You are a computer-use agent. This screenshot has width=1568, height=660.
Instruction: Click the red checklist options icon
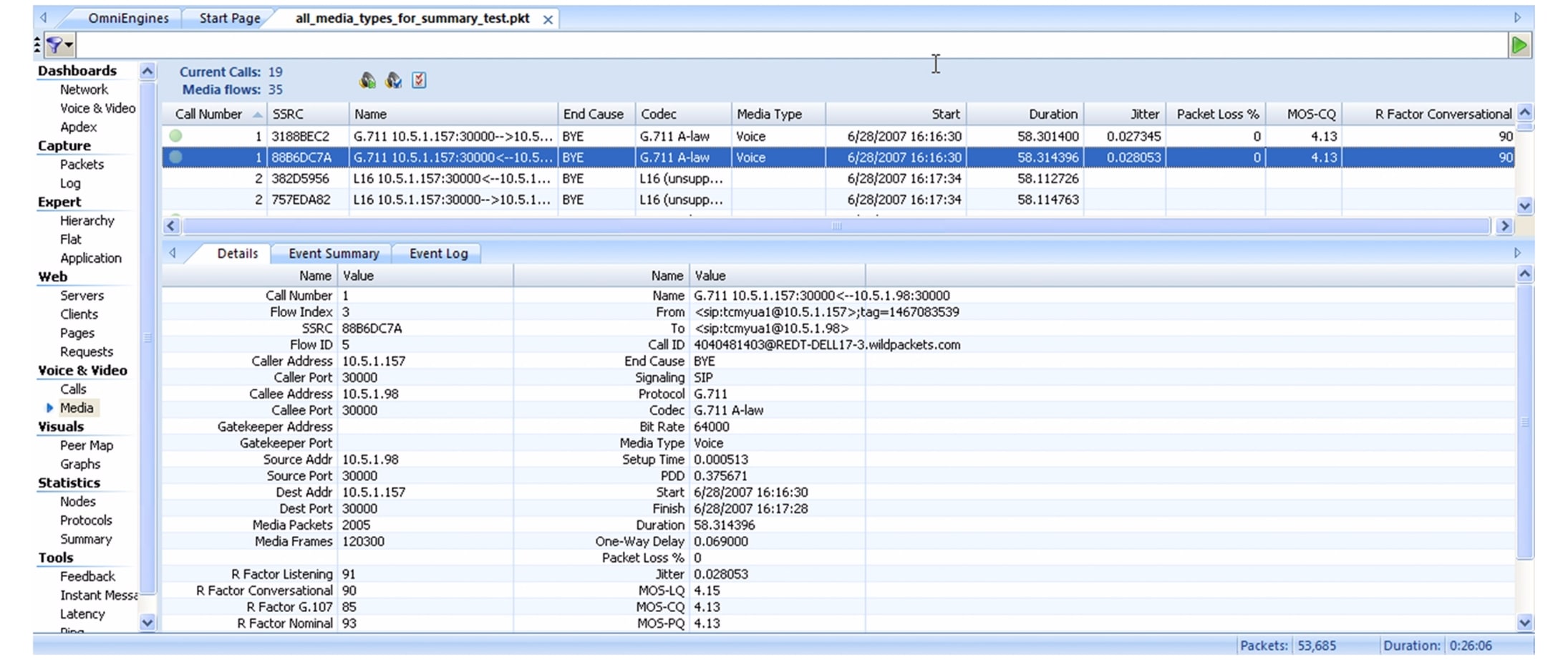click(x=420, y=80)
